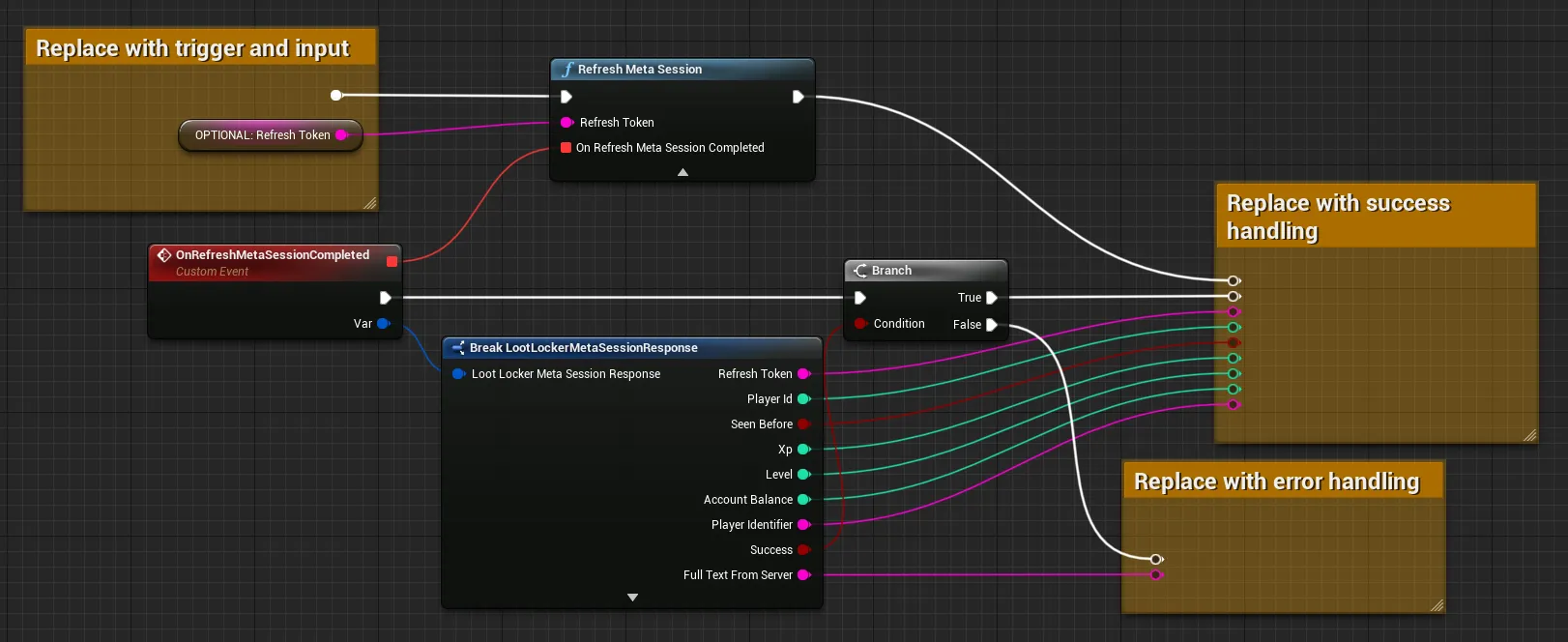The image size is (1568, 642).
Task: Click the Branch Condition pin
Action: coord(860,324)
